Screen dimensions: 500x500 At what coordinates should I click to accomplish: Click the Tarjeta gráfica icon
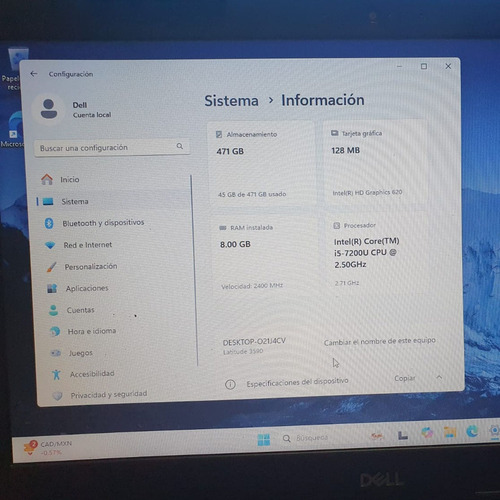(x=334, y=133)
